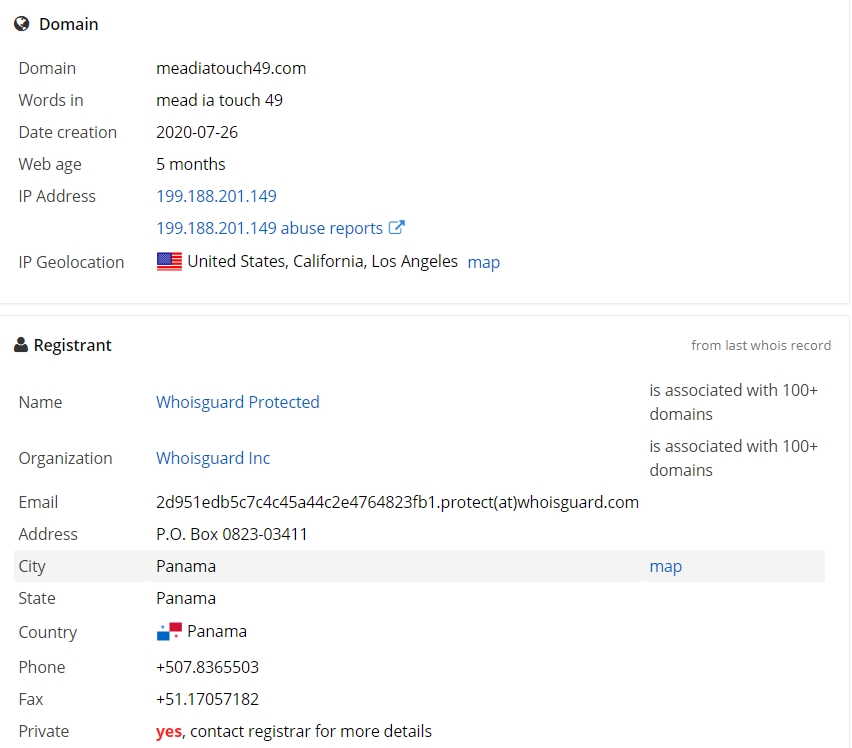The image size is (852, 748).
Task: Open map link in the City row
Action: [666, 567]
